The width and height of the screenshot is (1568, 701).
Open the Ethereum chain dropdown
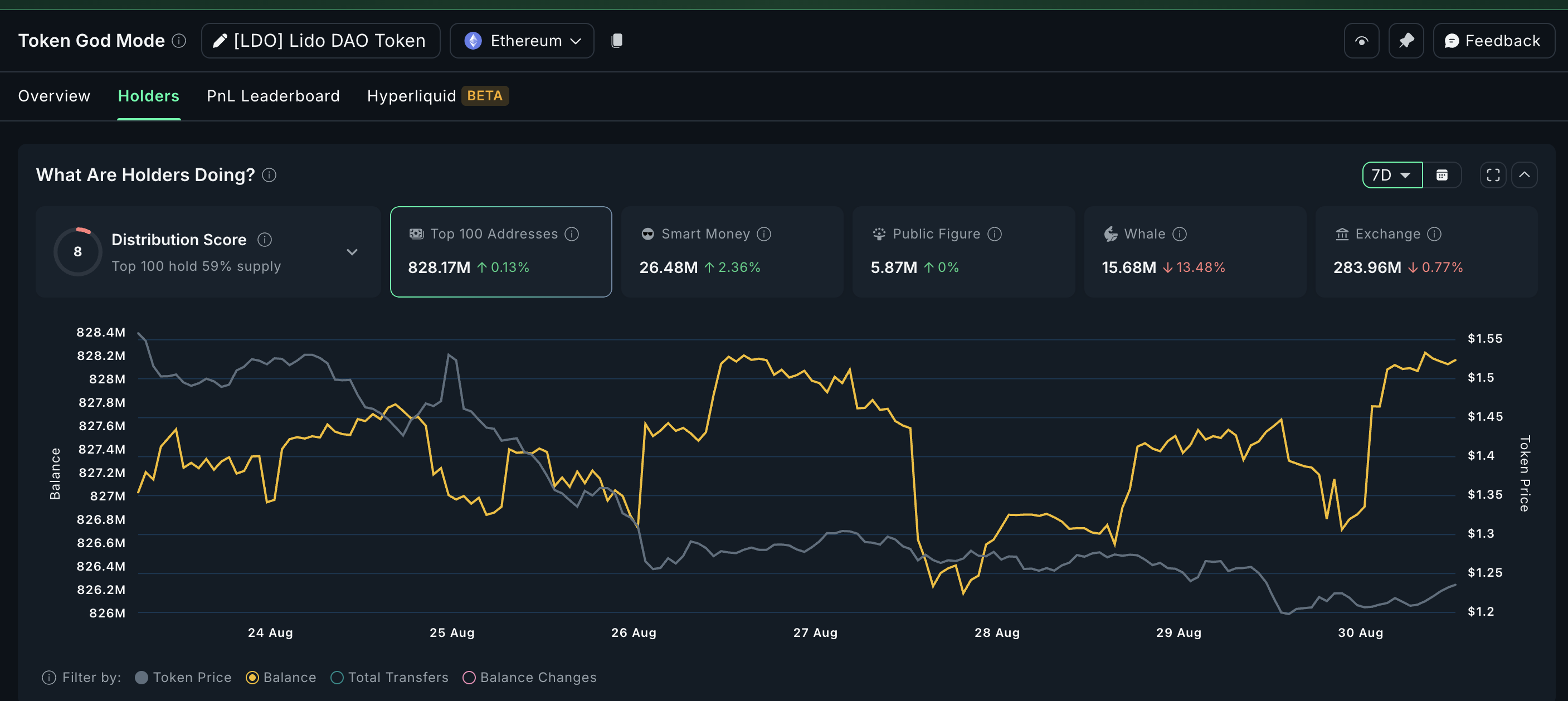[522, 41]
